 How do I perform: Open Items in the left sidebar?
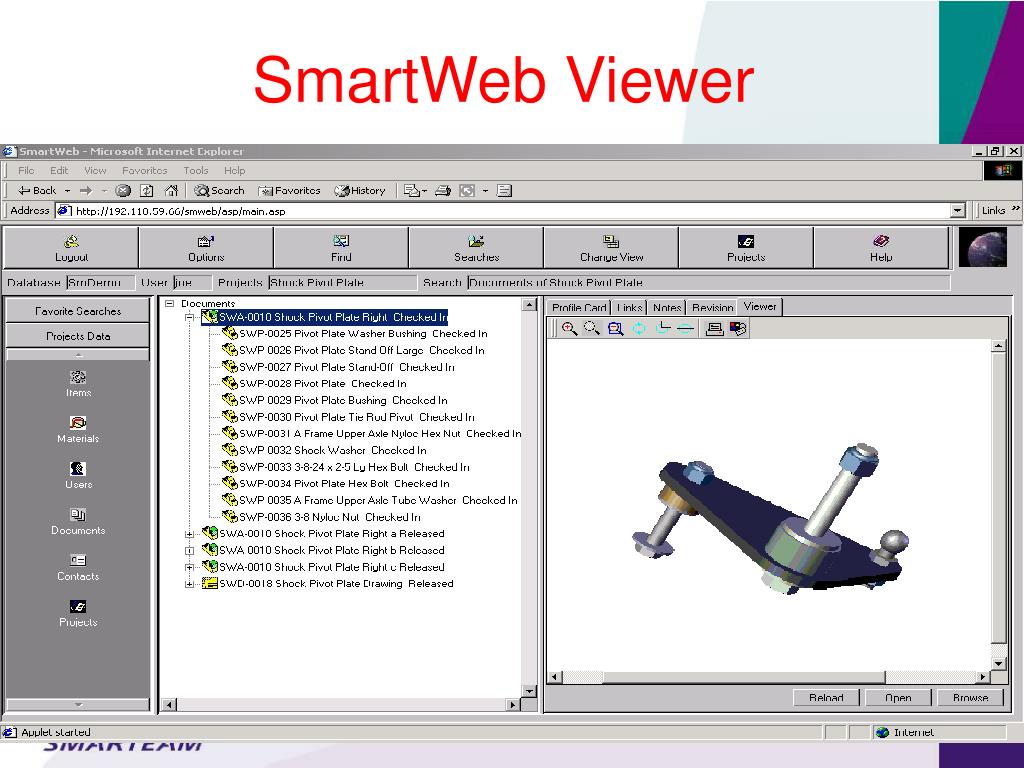(78, 384)
